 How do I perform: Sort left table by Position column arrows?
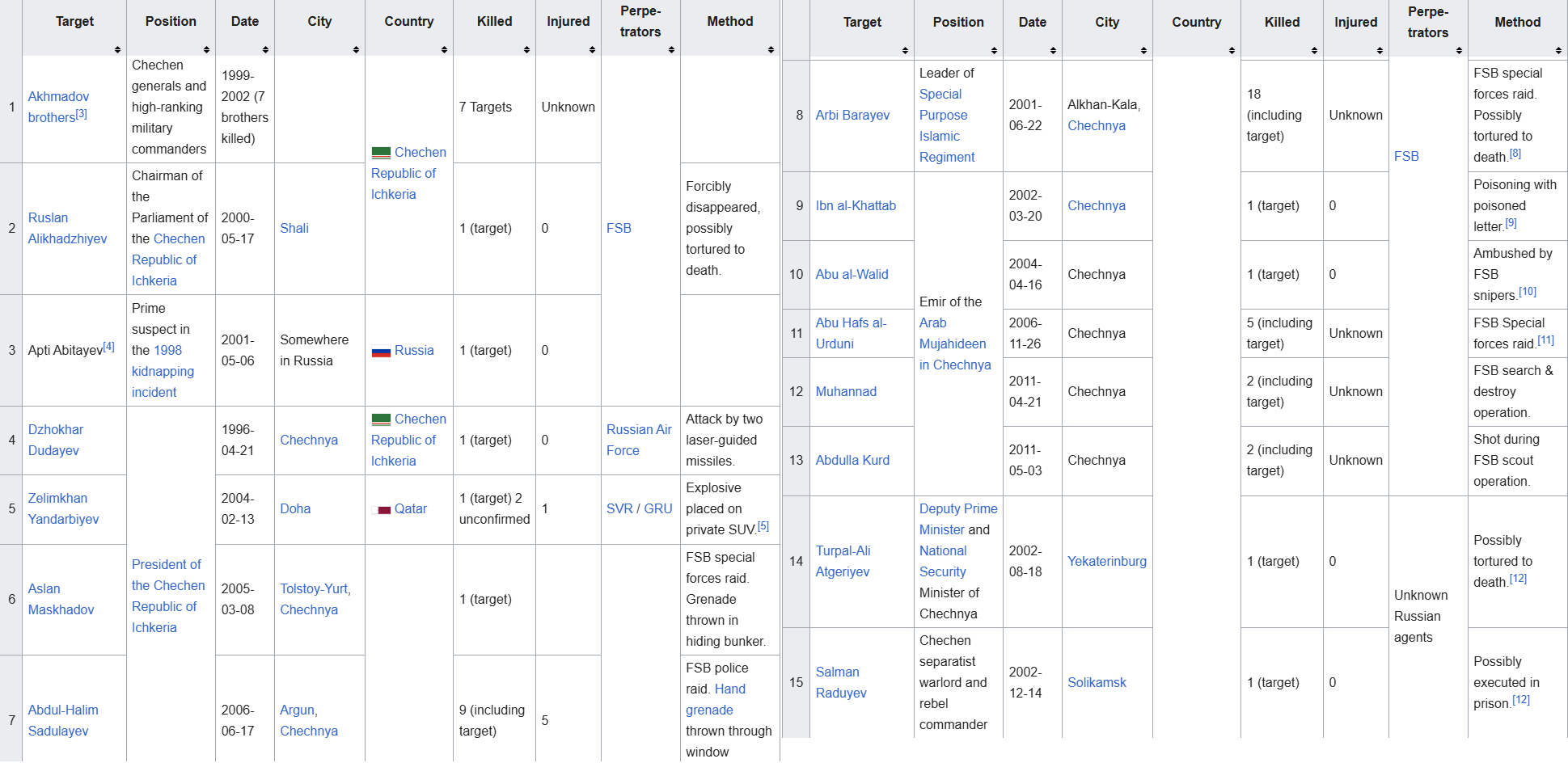[x=207, y=50]
